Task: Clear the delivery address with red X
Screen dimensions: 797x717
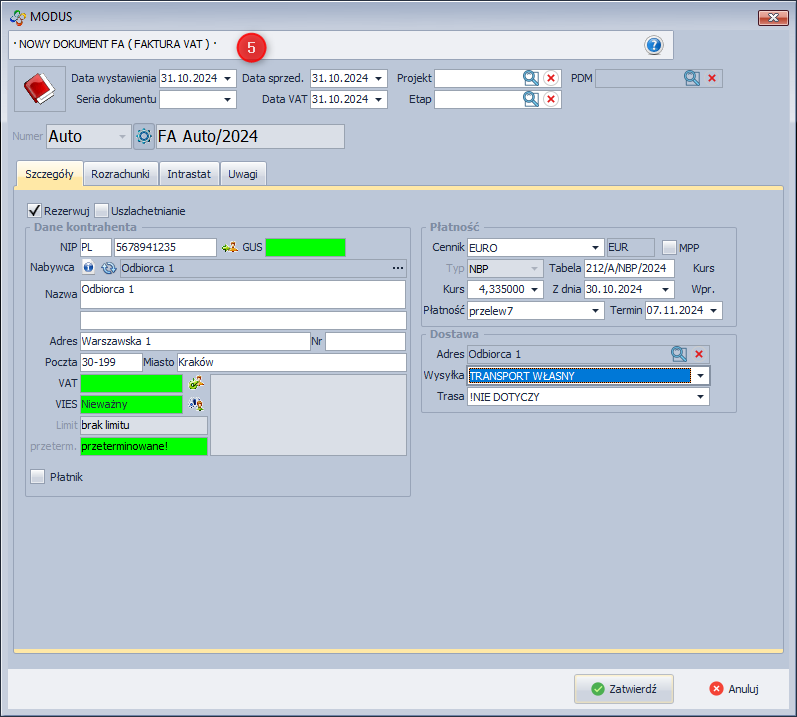Action: (699, 354)
